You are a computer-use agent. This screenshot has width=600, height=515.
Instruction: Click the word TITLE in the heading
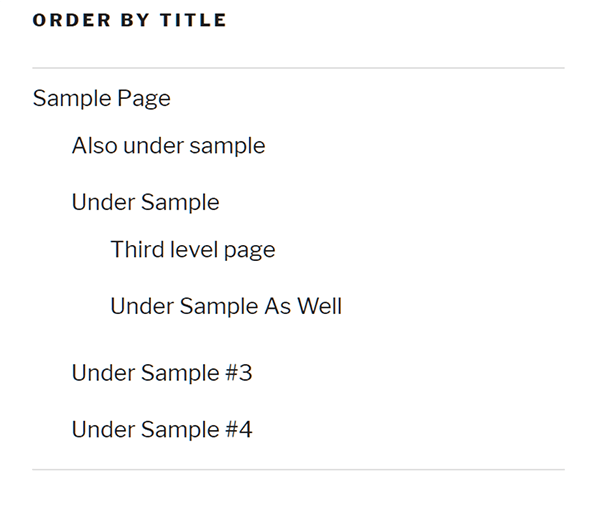click(193, 20)
